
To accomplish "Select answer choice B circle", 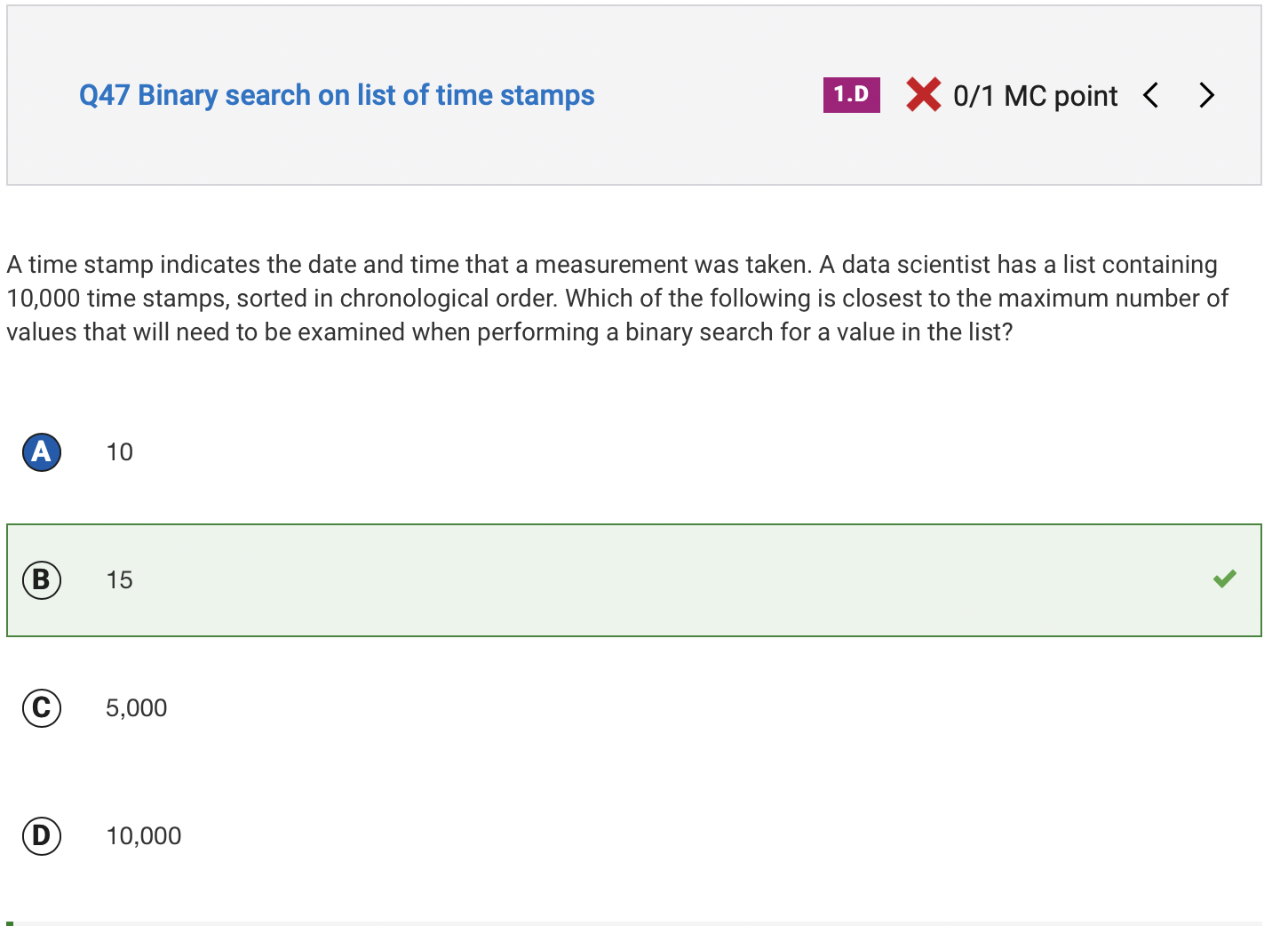I will 42,580.
